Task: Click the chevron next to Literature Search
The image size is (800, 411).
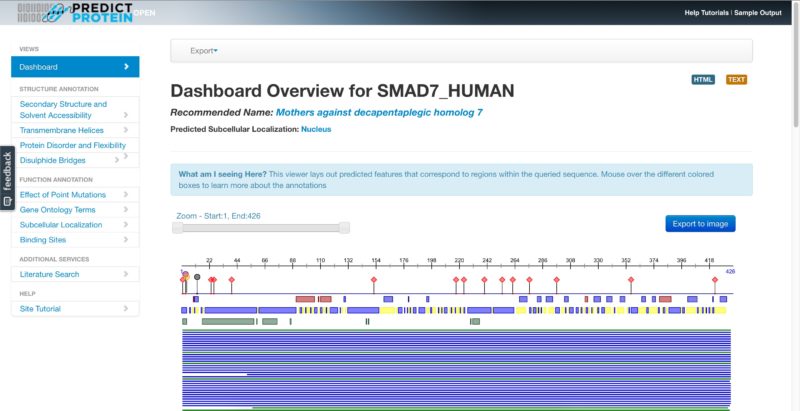Action: point(126,274)
